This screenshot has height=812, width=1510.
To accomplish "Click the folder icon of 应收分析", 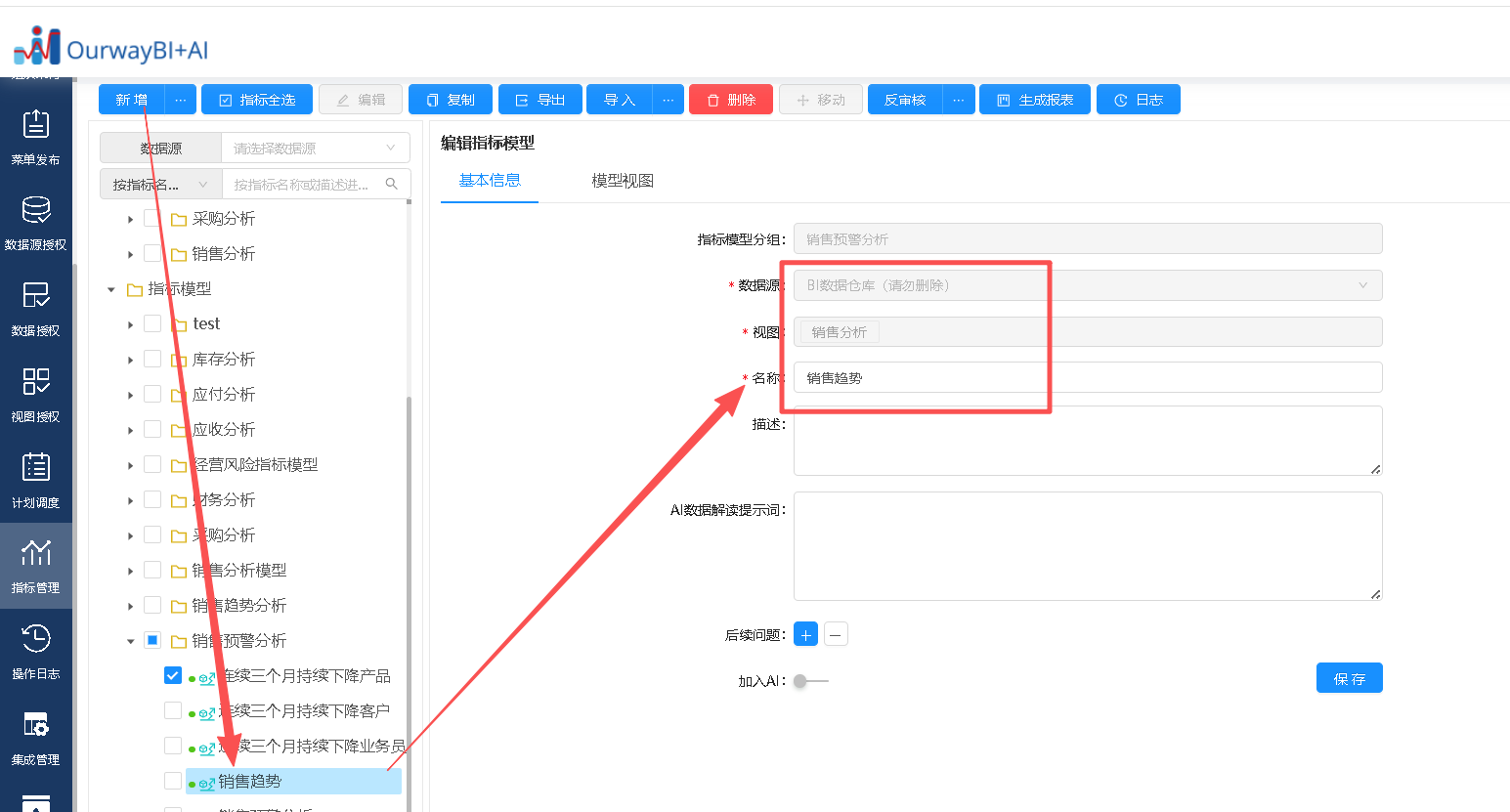I will (179, 430).
